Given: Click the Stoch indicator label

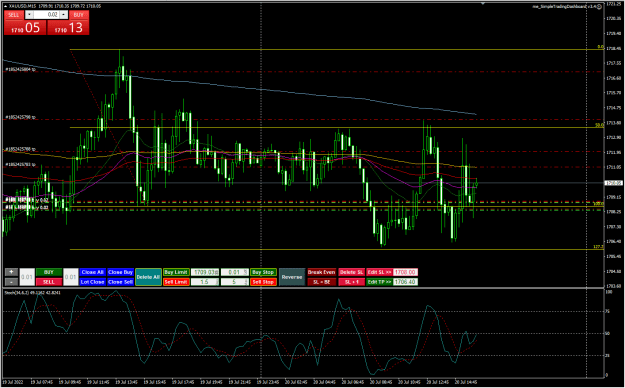Looking at the screenshot, I should click(33, 292).
